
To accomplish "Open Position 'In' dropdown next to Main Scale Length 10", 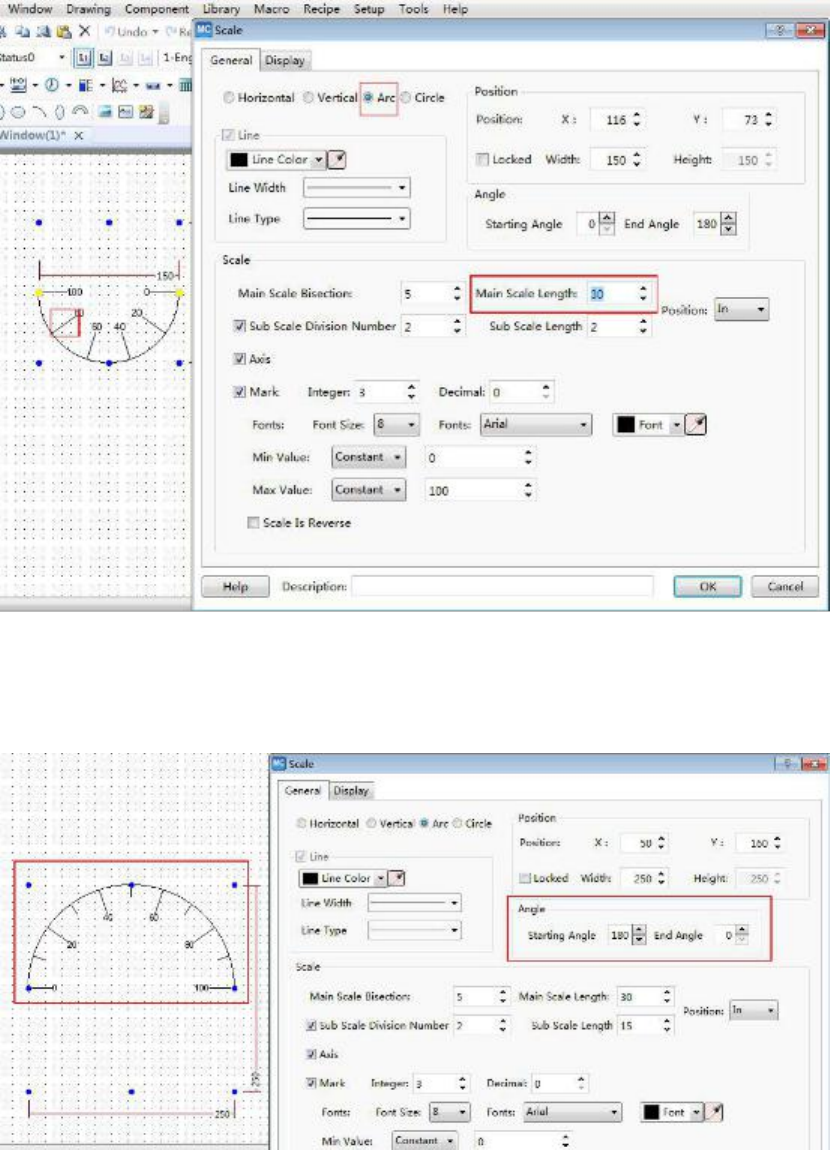I will pos(741,310).
